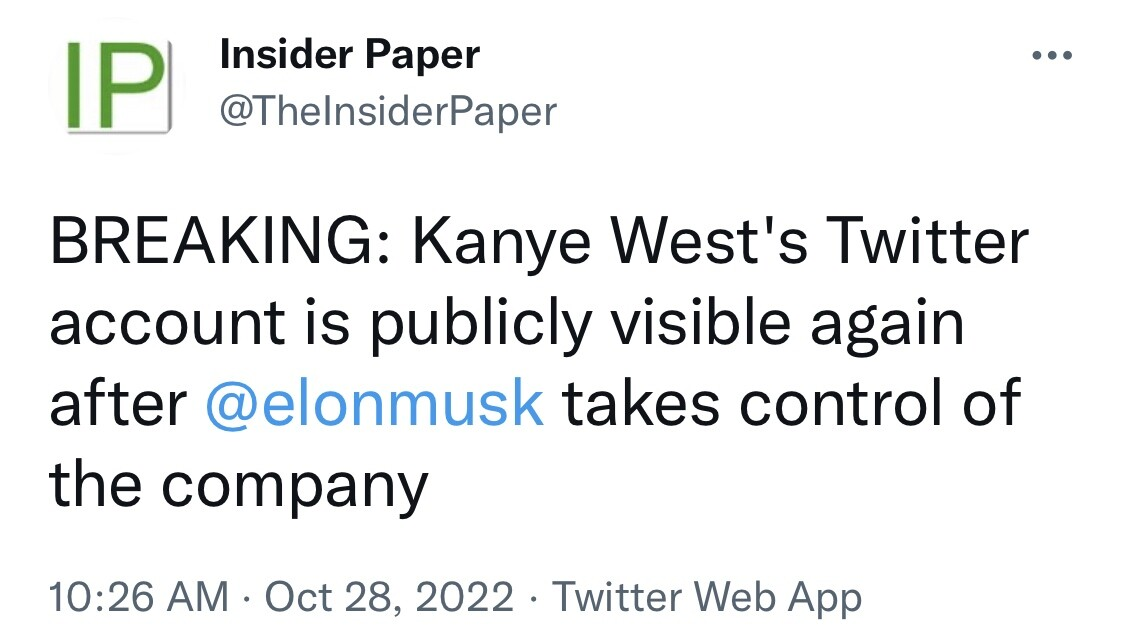Image resolution: width=1125 pixels, height=642 pixels.
Task: Click the word "after" before the @elonmusk mention
Action: (x=118, y=403)
